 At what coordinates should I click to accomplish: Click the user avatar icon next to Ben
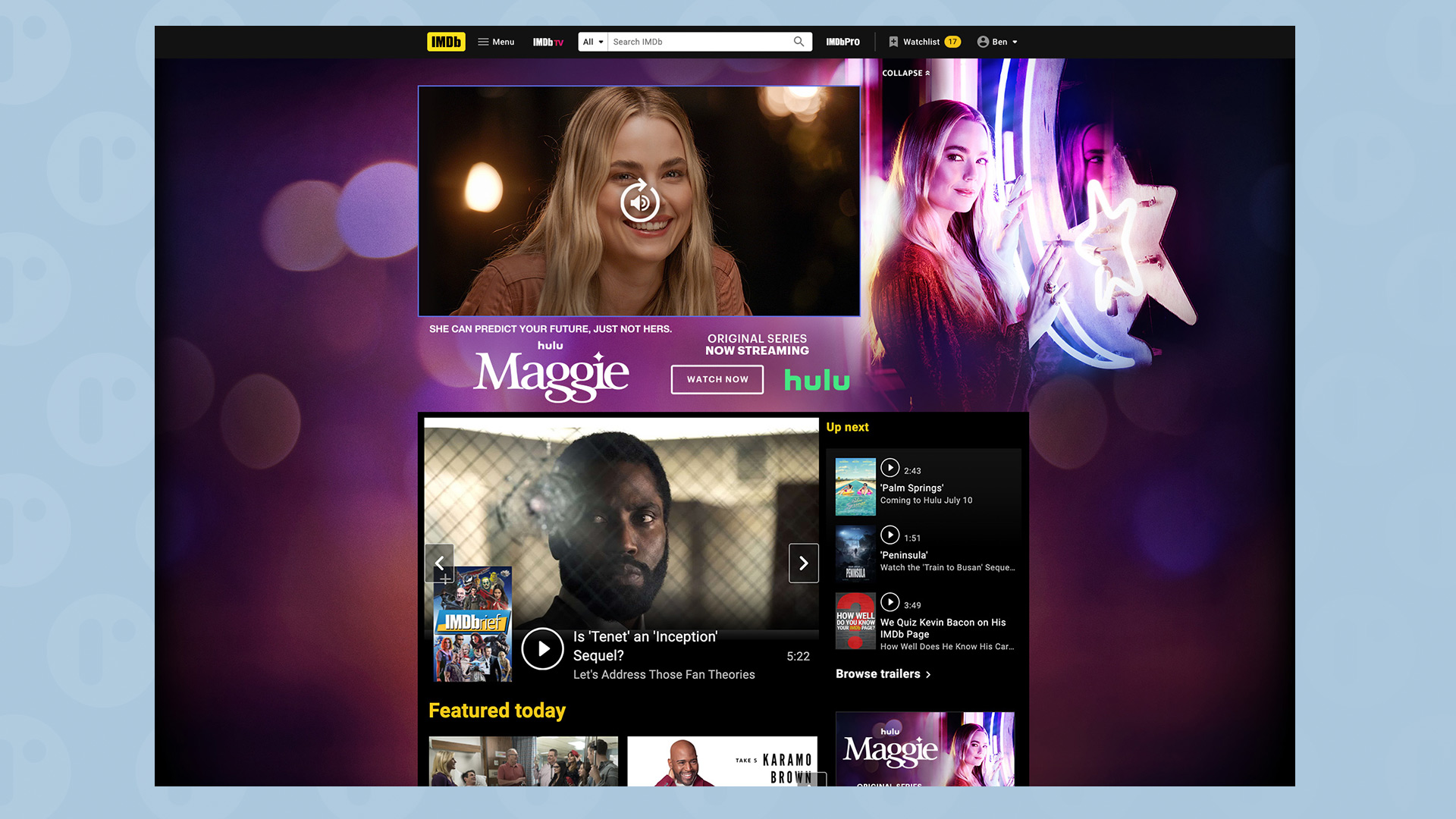983,42
